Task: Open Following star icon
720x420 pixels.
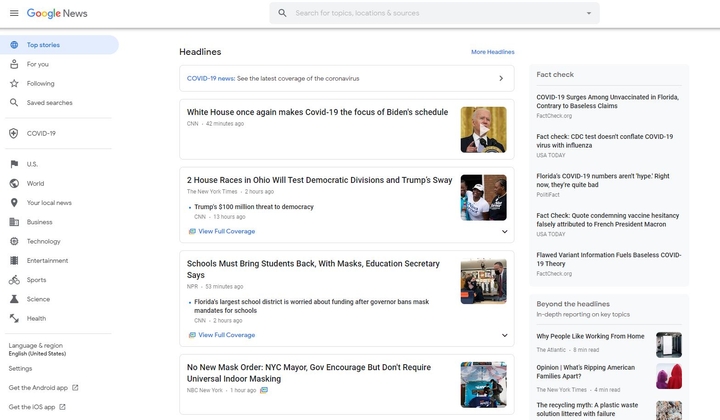Action: pyautogui.click(x=14, y=84)
